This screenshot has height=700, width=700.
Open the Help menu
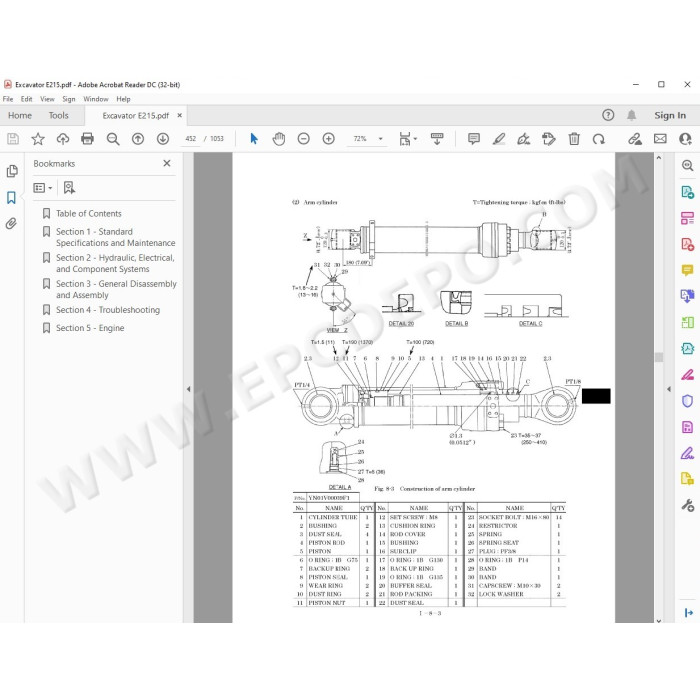(123, 99)
